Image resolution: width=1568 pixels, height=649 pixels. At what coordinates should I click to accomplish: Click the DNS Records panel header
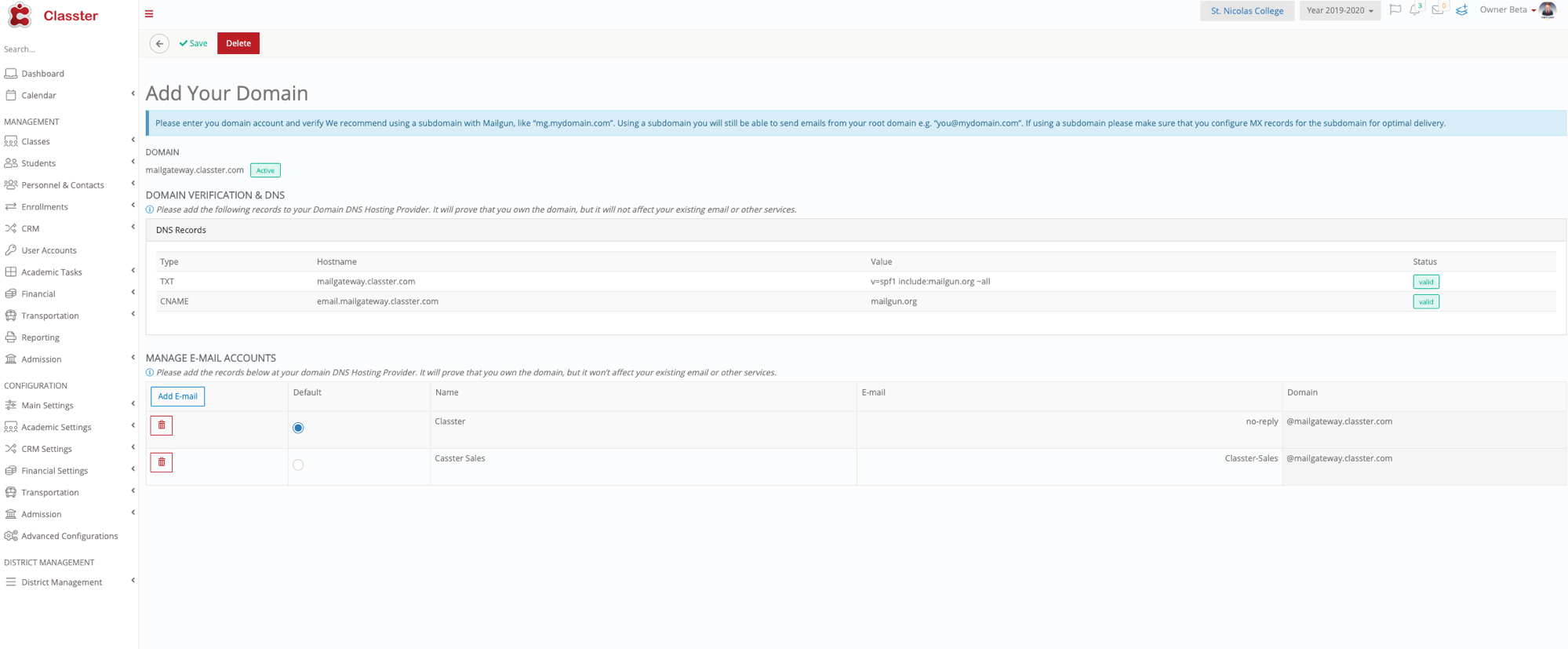[856, 230]
